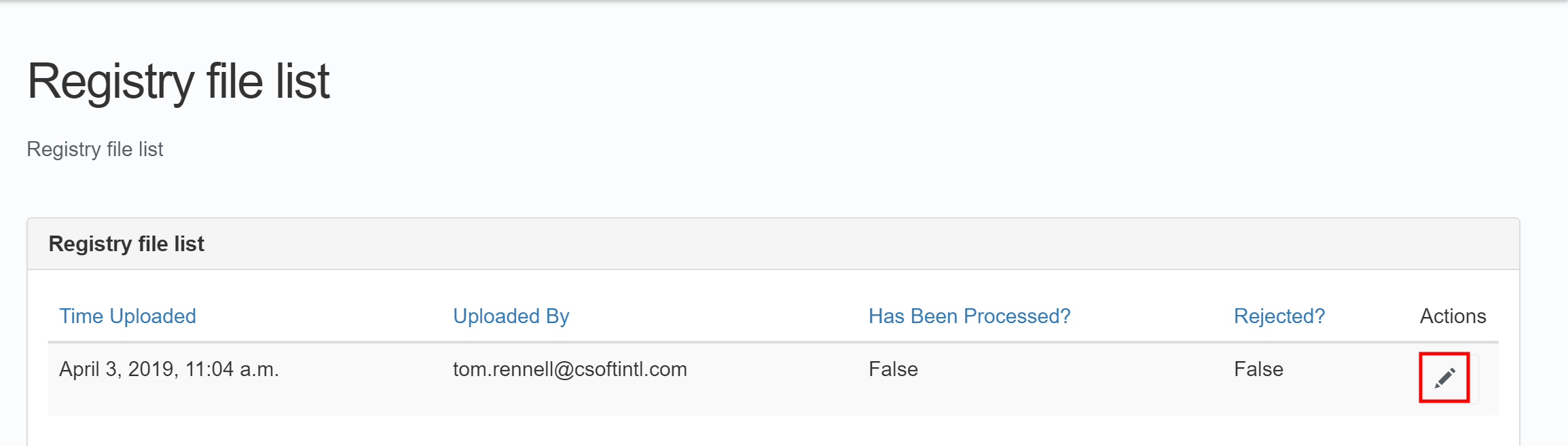
Task: Click 'file list' in the large page title
Action: pos(268,81)
